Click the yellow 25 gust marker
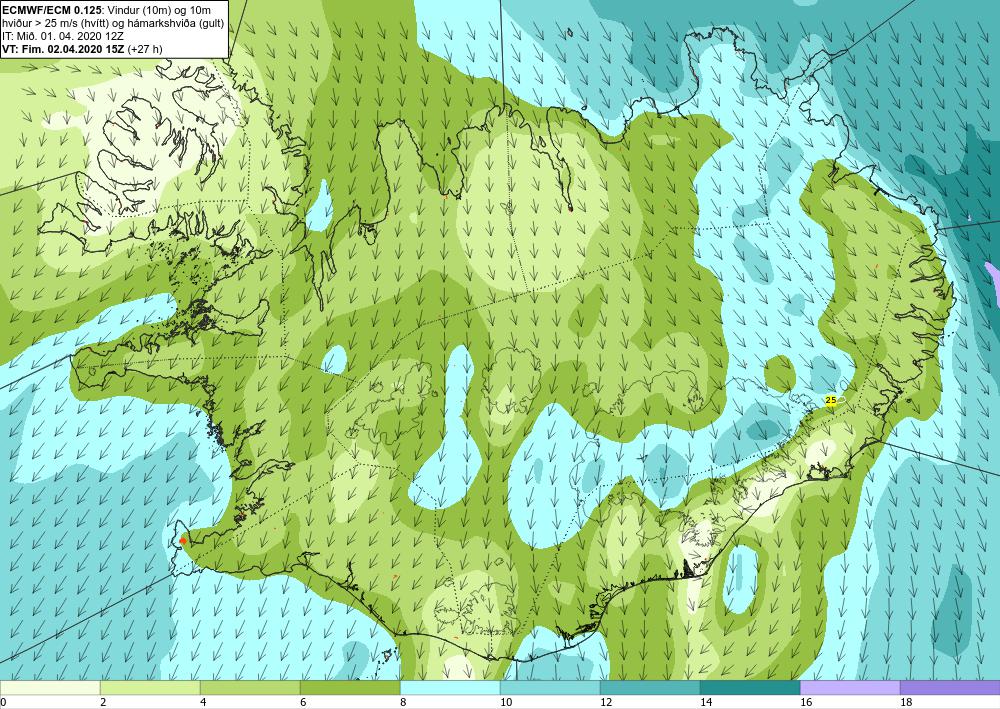Viewport: 1000px width, 709px height. click(x=830, y=400)
